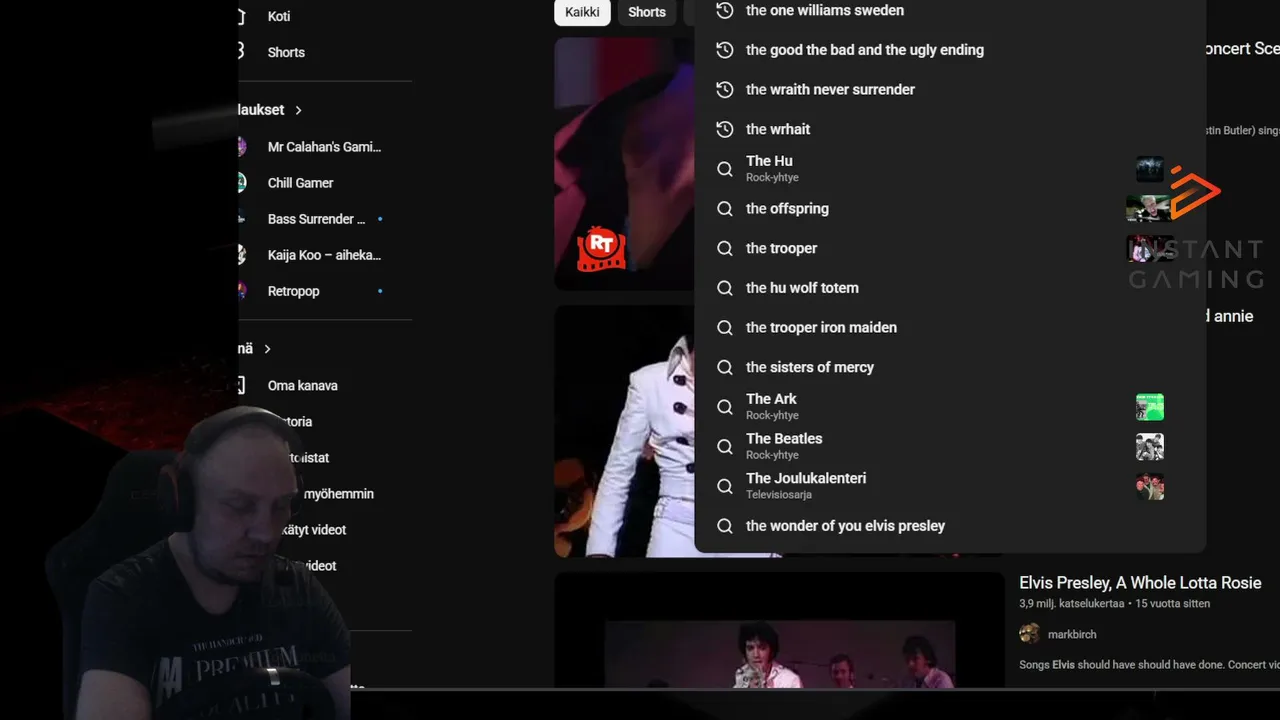Open video title "Elvis Presley, A Whole Lotta Rosie"
1280x720 pixels.
point(1140,583)
